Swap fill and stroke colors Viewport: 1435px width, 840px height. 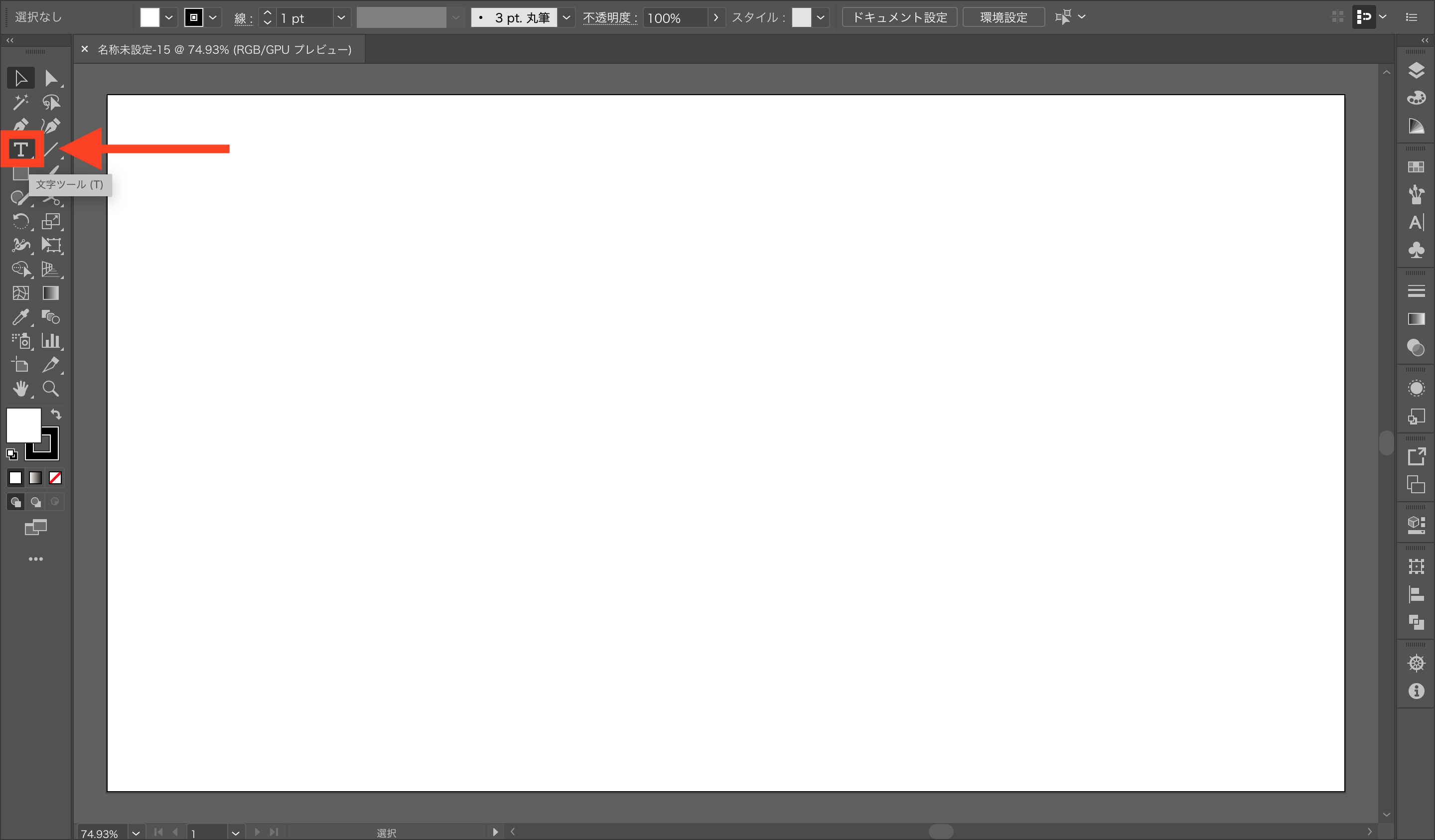[56, 414]
